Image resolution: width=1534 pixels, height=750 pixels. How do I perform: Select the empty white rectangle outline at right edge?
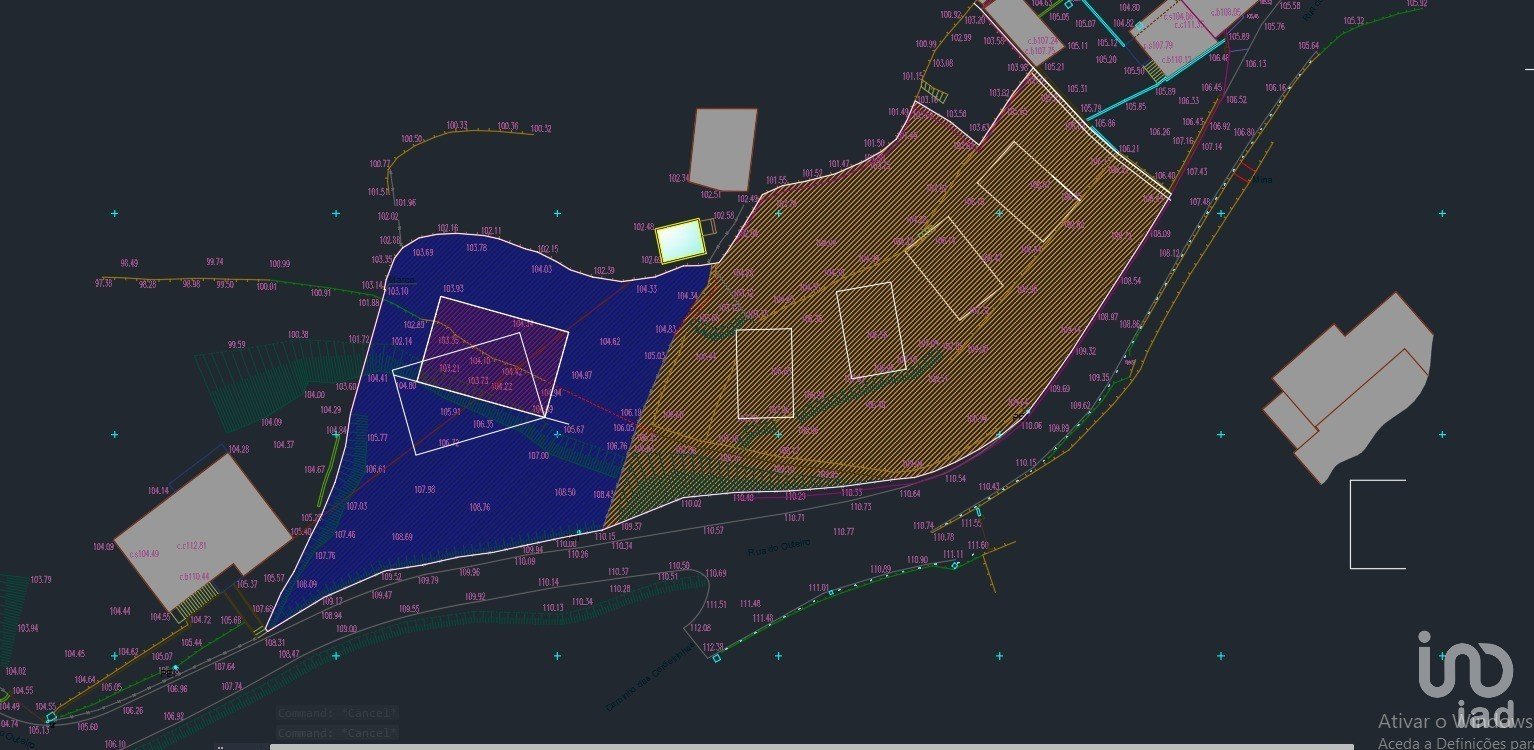click(1378, 524)
